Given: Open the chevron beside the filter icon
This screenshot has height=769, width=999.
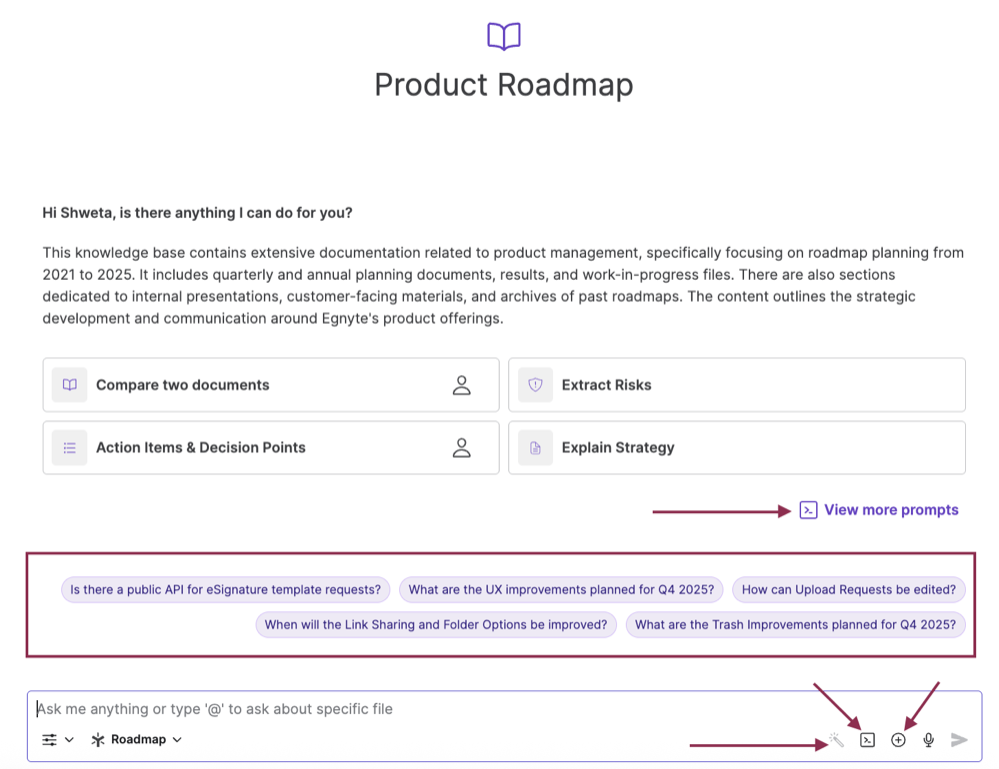Looking at the screenshot, I should (x=68, y=740).
